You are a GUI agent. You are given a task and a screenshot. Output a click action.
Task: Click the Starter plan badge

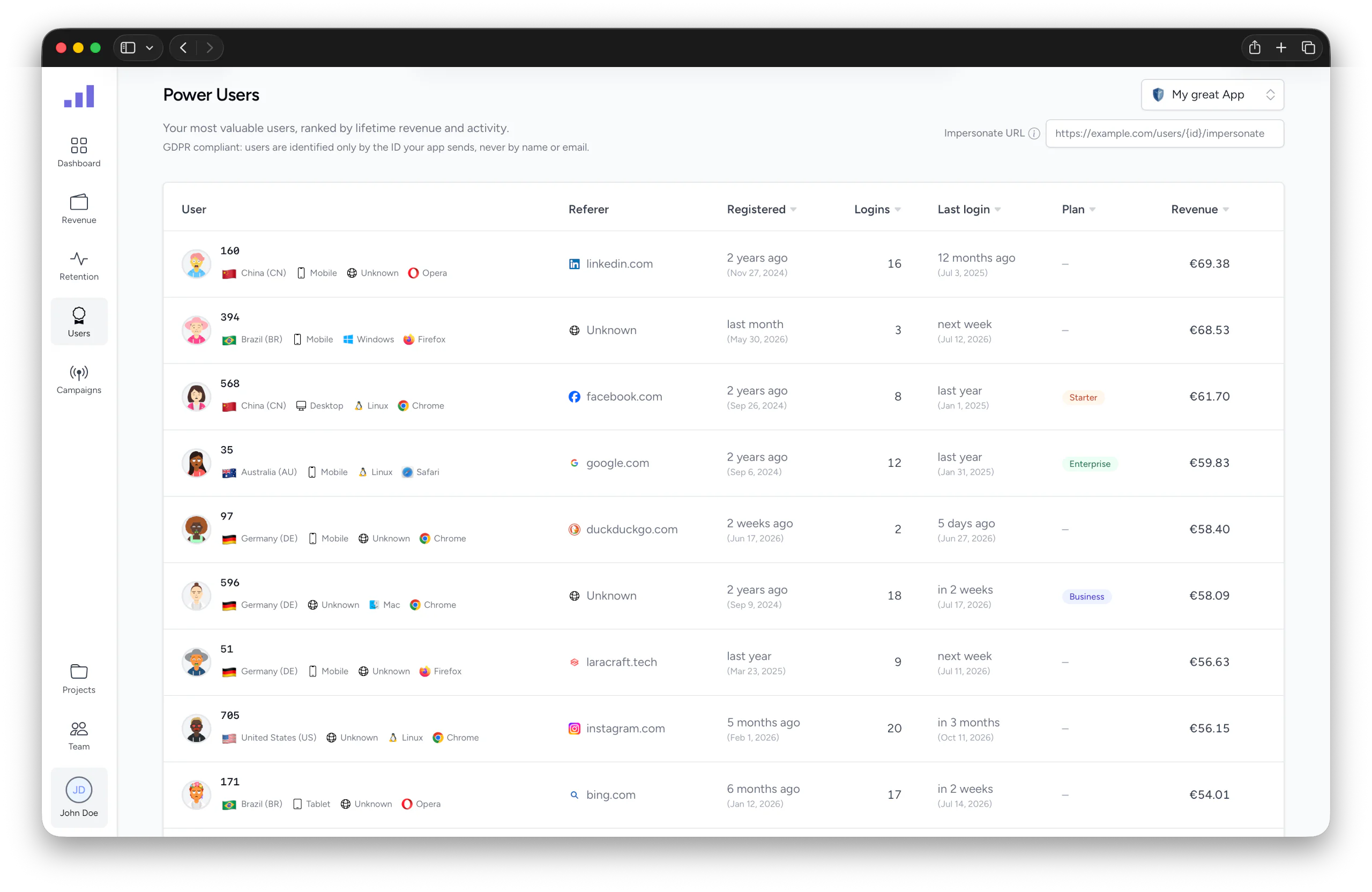point(1083,398)
